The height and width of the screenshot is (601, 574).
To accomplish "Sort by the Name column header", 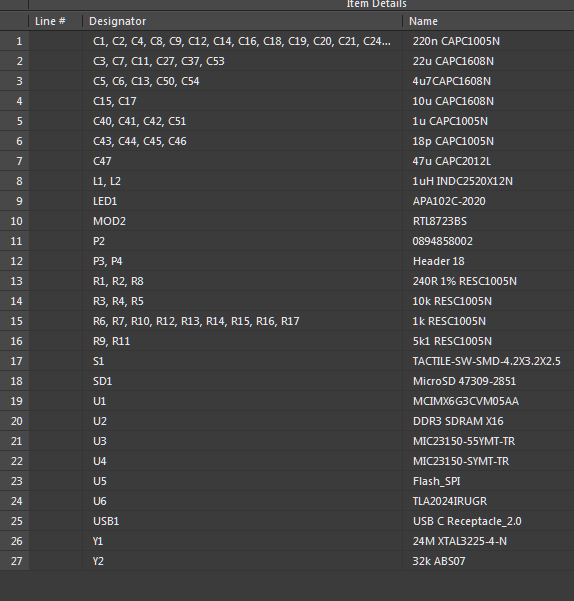I will tap(489, 21).
